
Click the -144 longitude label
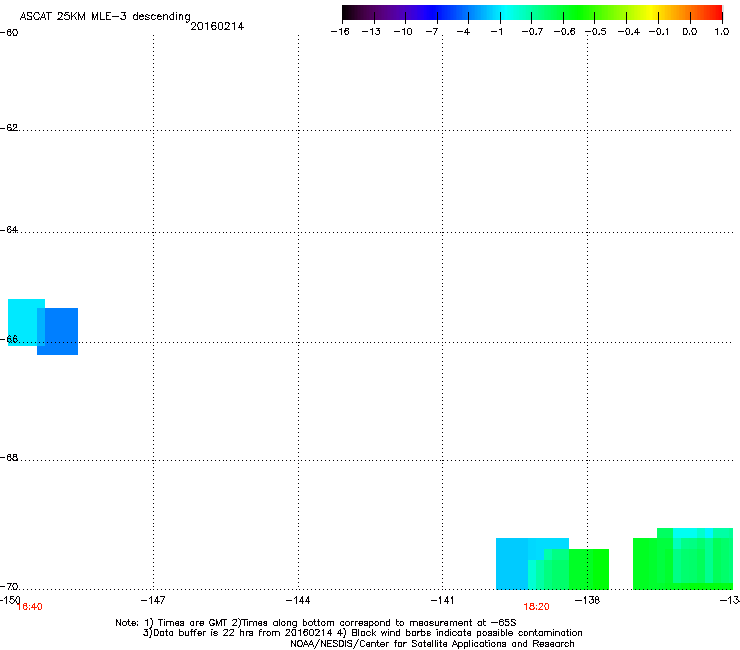pos(298,600)
